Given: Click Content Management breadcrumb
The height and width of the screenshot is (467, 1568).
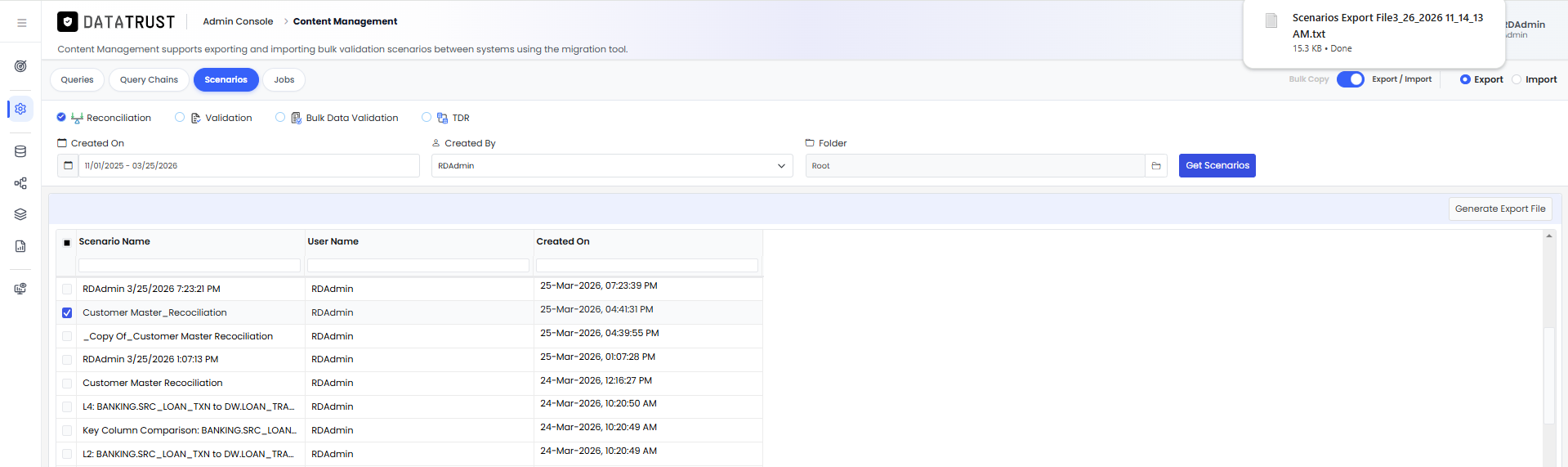Looking at the screenshot, I should [345, 21].
